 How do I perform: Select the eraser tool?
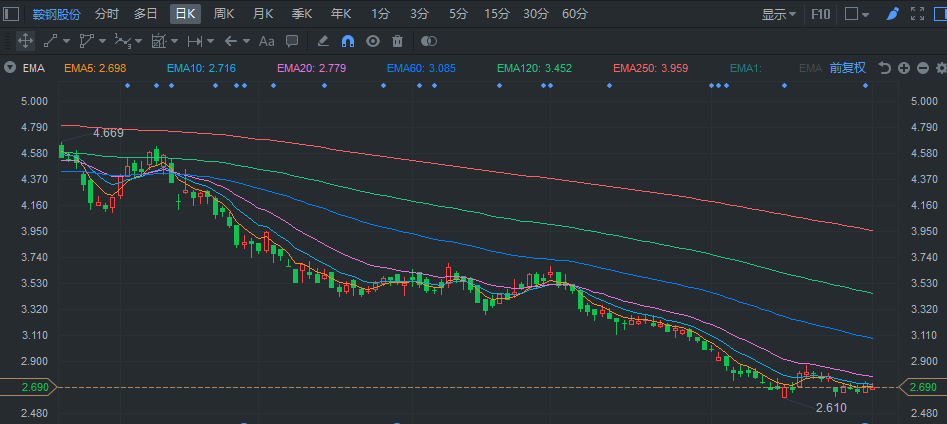point(323,41)
